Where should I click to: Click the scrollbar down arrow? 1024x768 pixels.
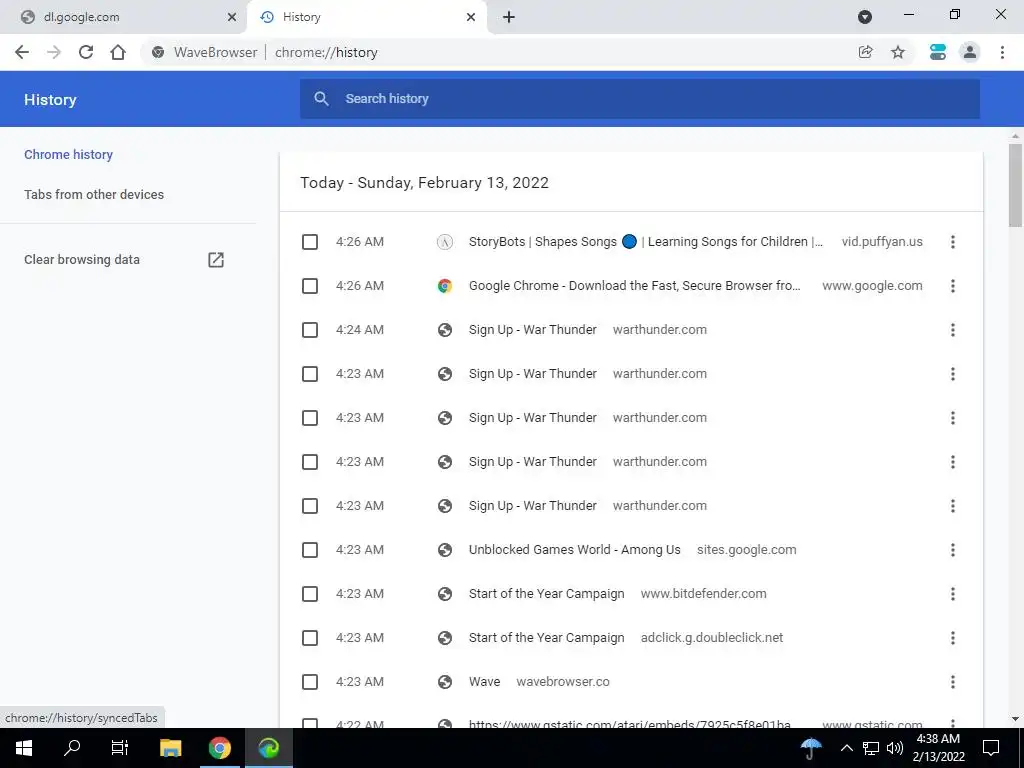[1015, 720]
